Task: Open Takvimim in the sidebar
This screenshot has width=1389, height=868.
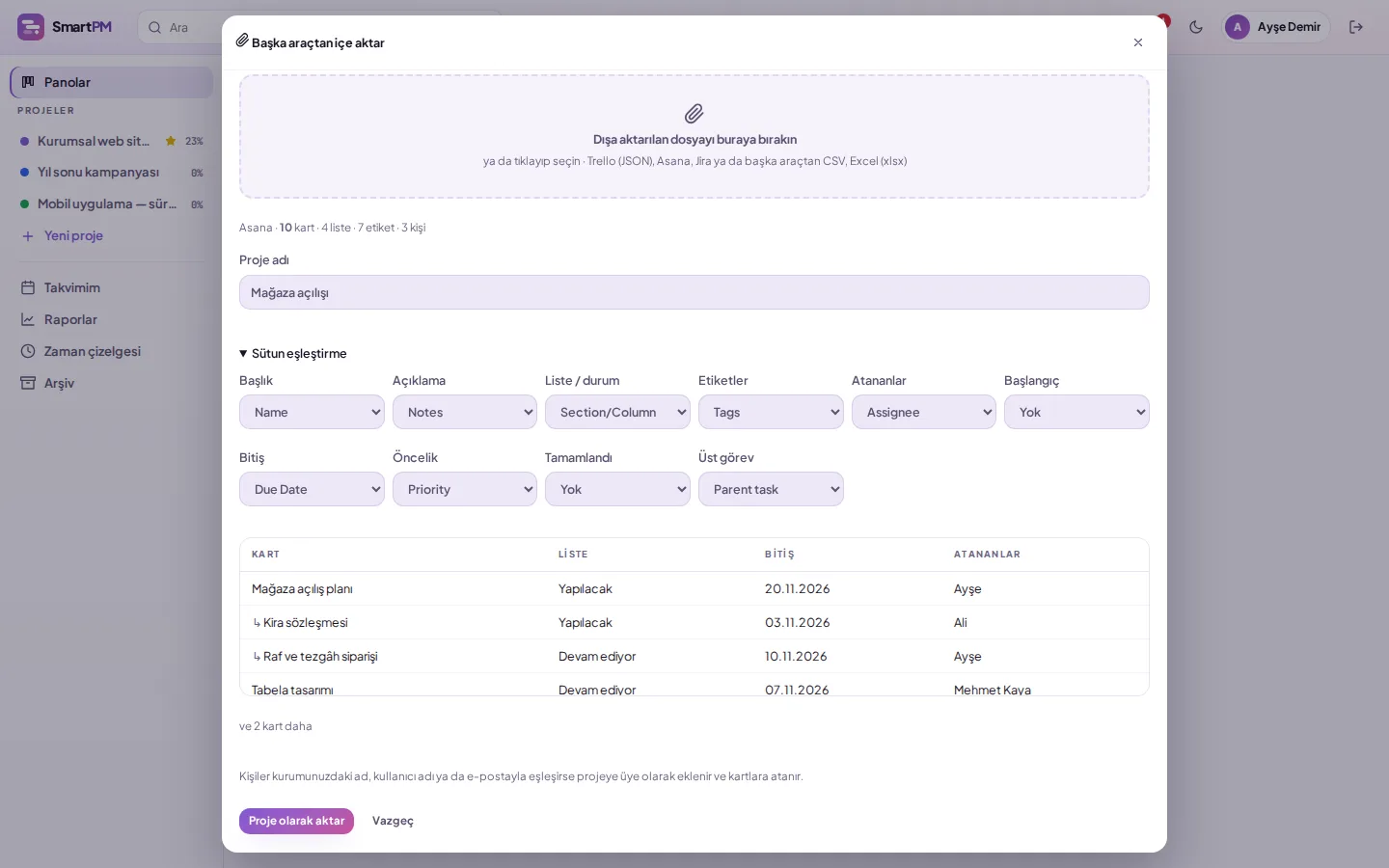Action: (x=112, y=287)
